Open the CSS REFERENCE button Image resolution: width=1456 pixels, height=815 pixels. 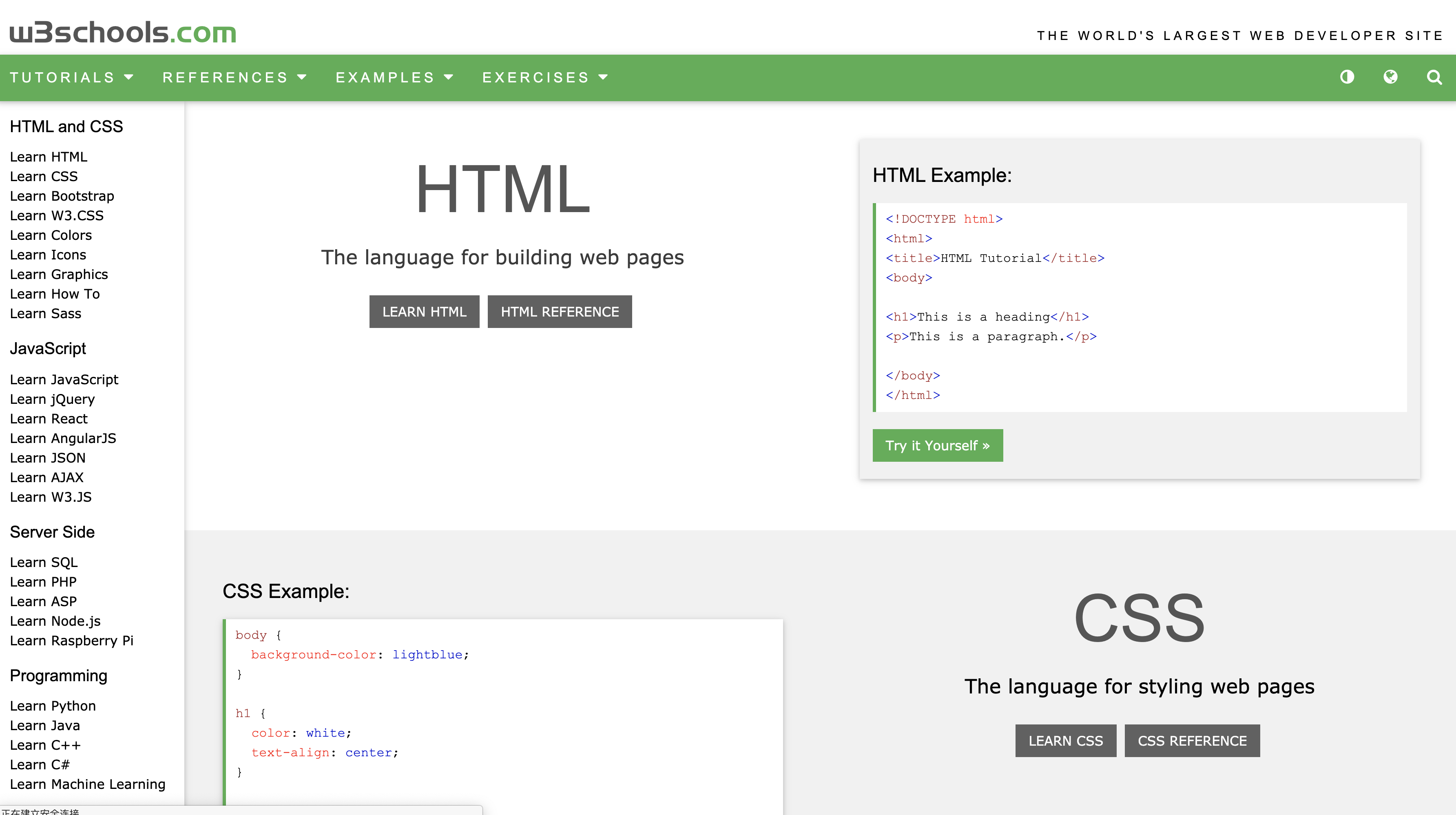pyautogui.click(x=1191, y=740)
